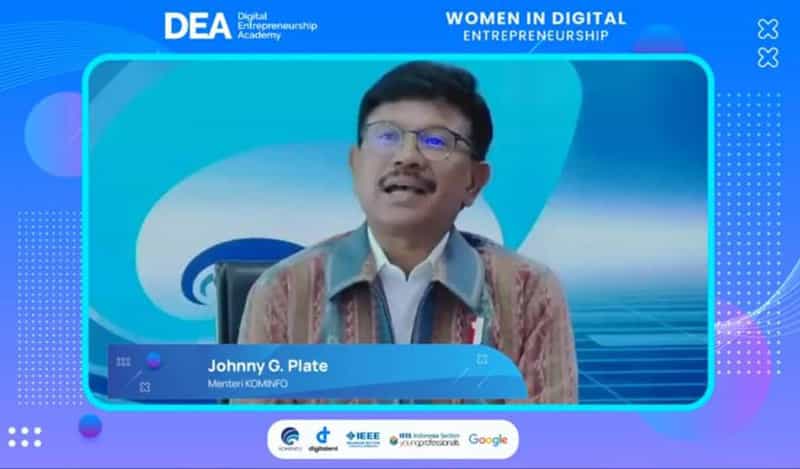Viewport: 800px width, 469px height.
Task: Click the IEEE logo in sponsor bar
Action: pos(362,439)
